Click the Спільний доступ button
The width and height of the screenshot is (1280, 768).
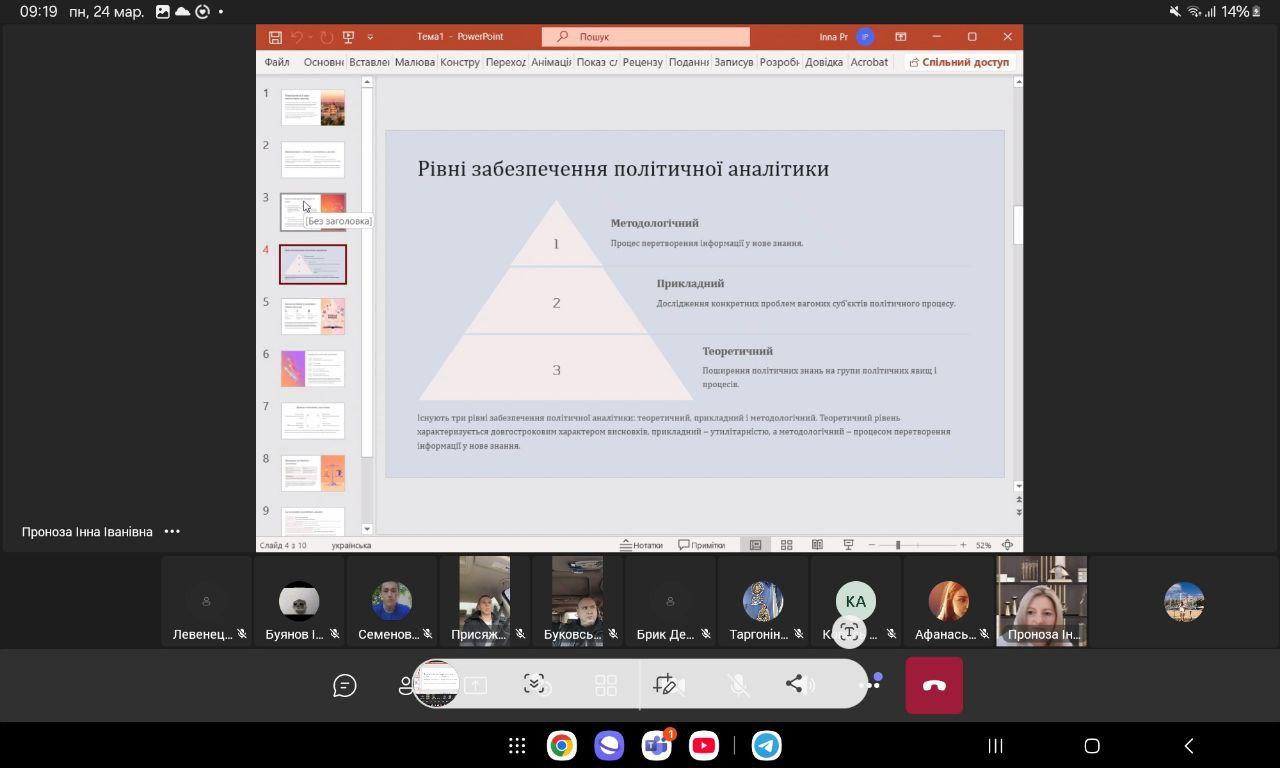959,62
